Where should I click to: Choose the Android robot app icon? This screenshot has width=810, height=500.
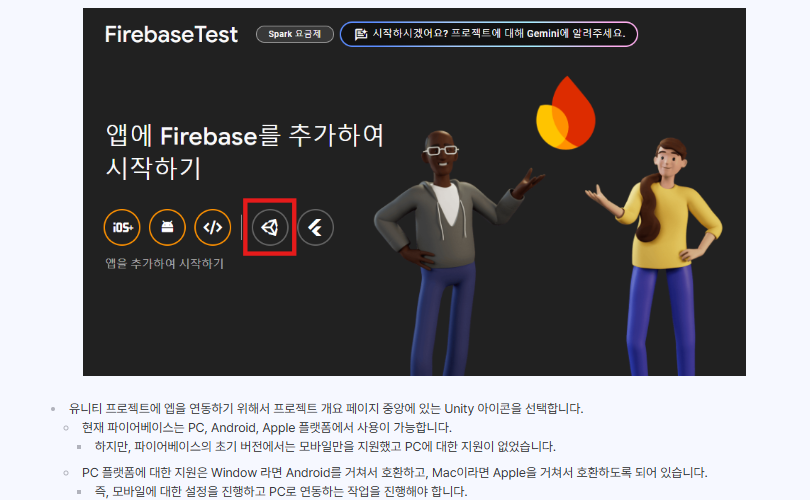(167, 227)
